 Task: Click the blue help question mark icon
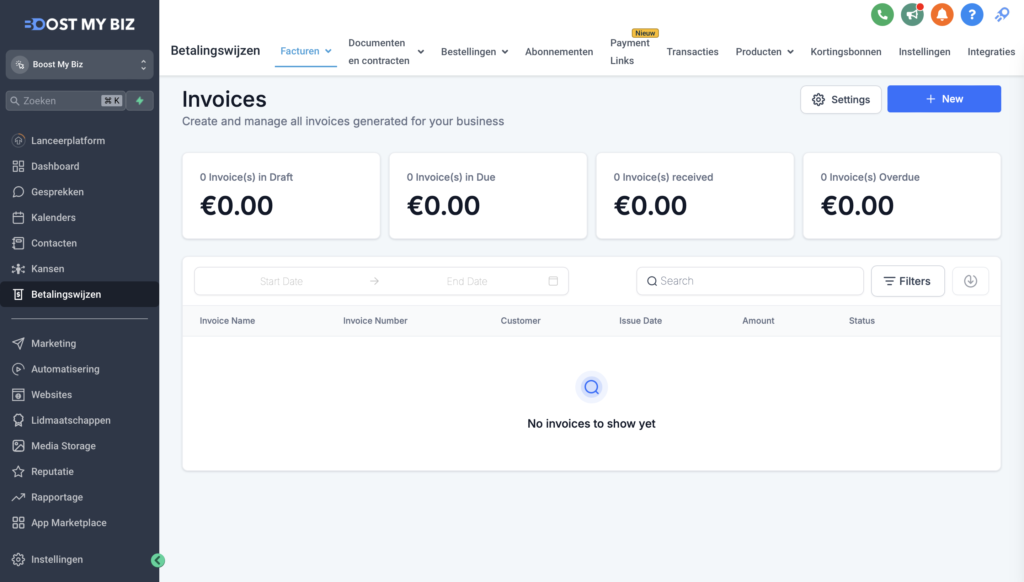click(x=972, y=15)
